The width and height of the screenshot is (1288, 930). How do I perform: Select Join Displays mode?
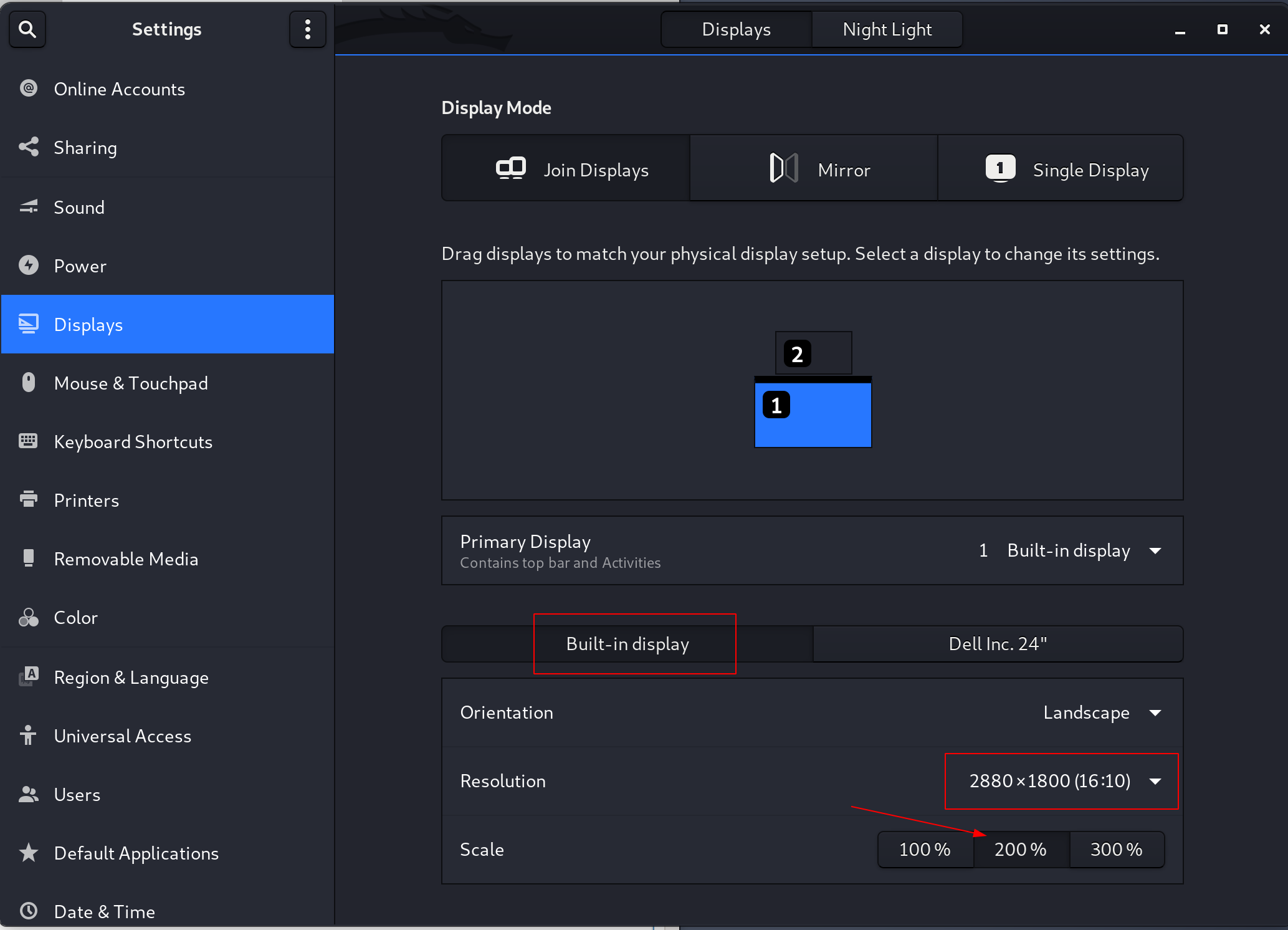coord(566,168)
